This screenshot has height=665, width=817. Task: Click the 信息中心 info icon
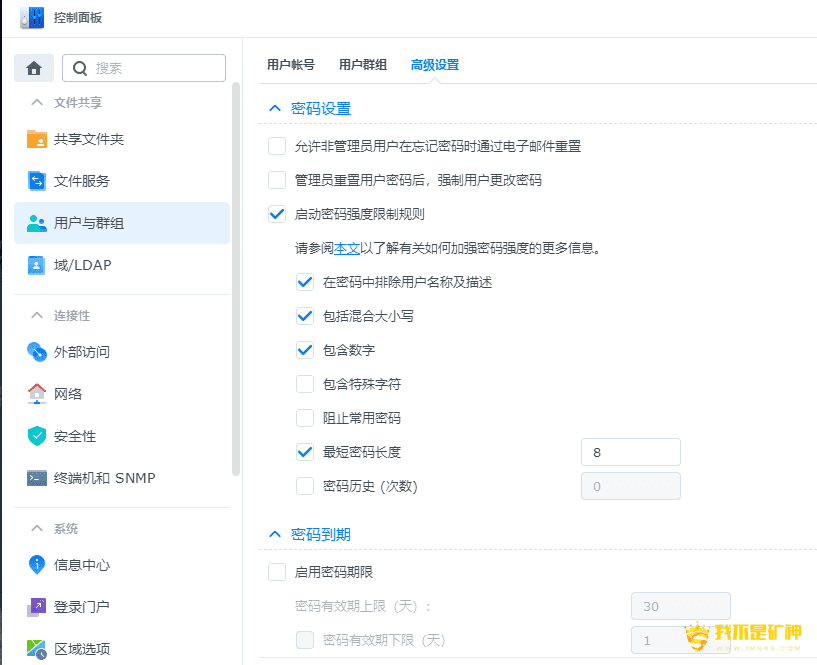(x=37, y=564)
